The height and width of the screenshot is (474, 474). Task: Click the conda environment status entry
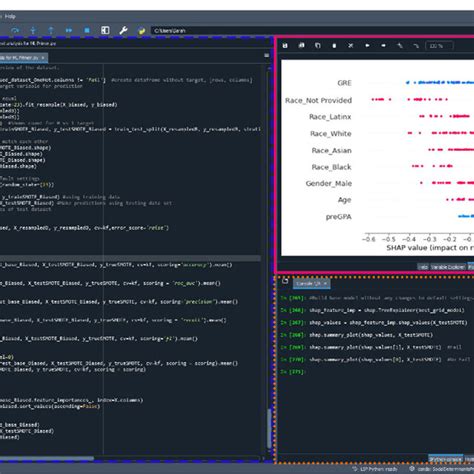tap(442, 469)
